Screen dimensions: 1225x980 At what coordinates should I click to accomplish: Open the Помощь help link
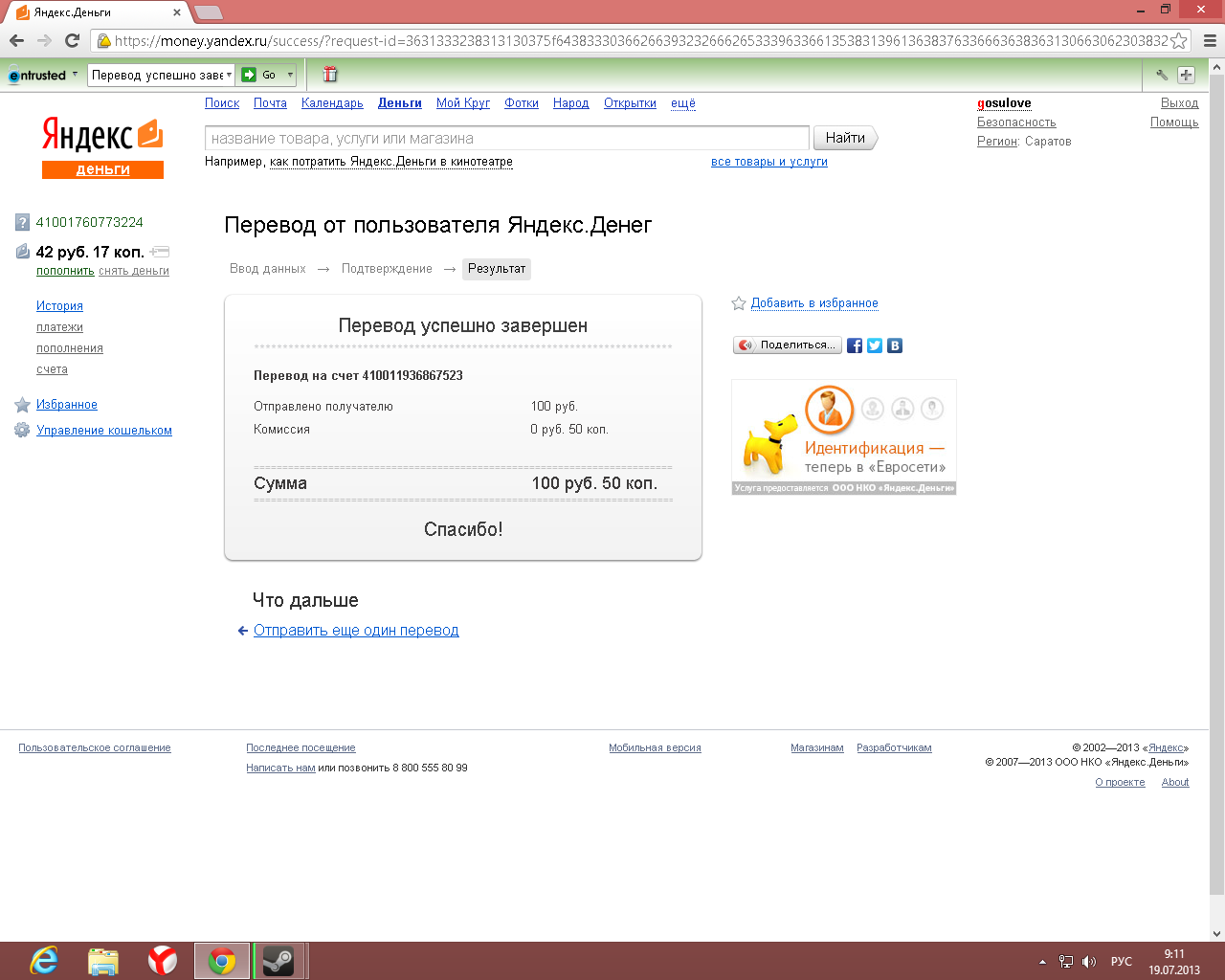[1174, 122]
